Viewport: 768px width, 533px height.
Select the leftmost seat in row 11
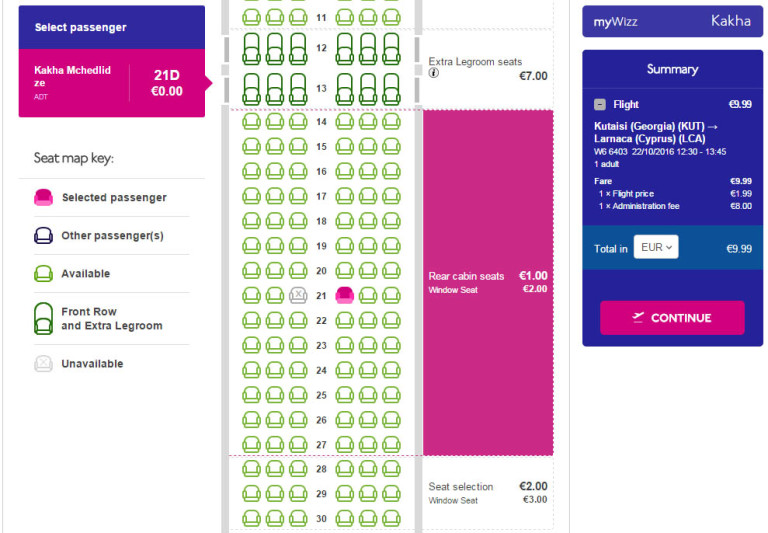[251, 17]
